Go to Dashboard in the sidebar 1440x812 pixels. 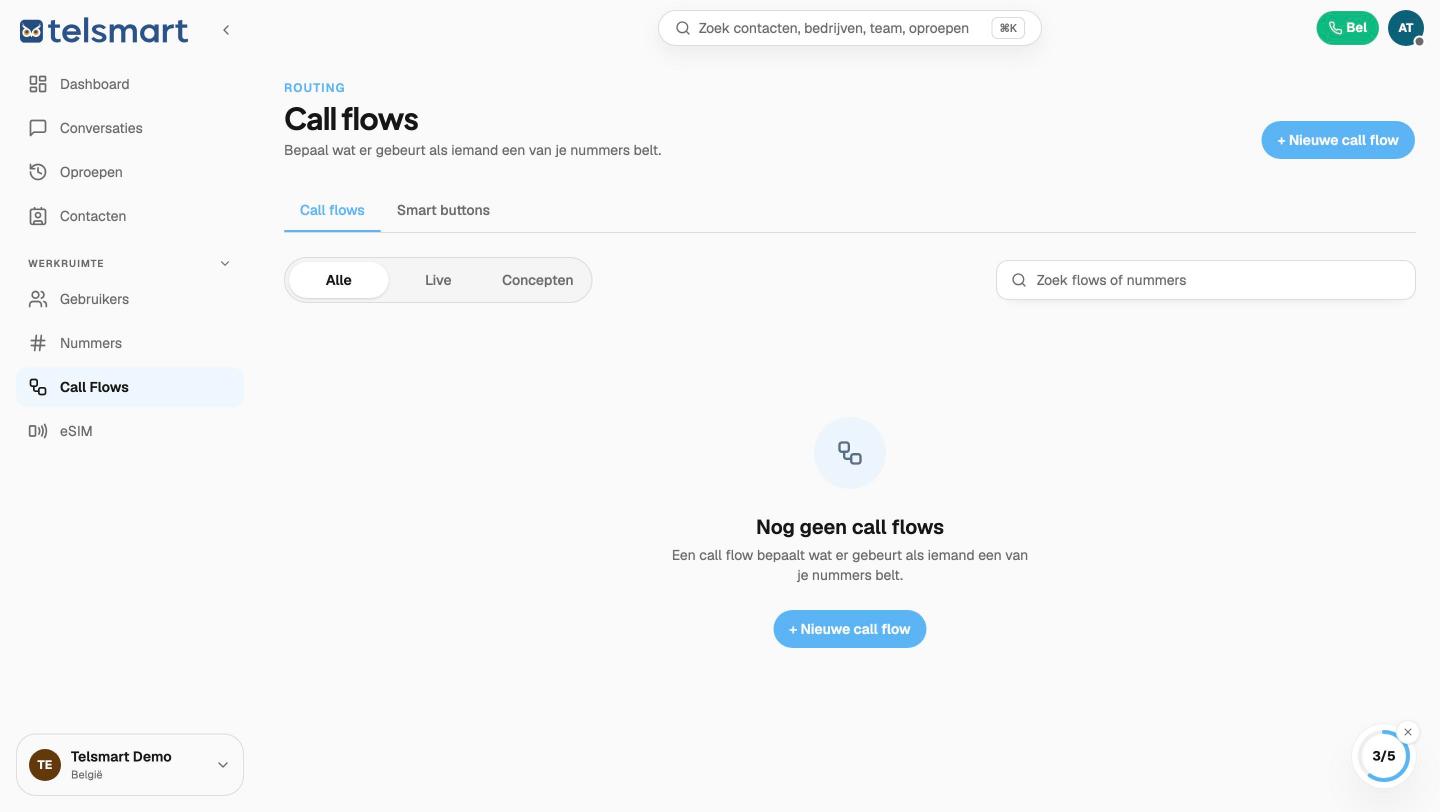[130, 84]
